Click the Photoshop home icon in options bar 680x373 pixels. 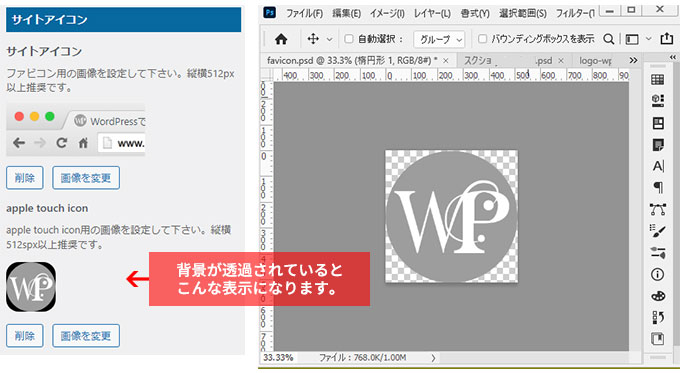pos(281,39)
